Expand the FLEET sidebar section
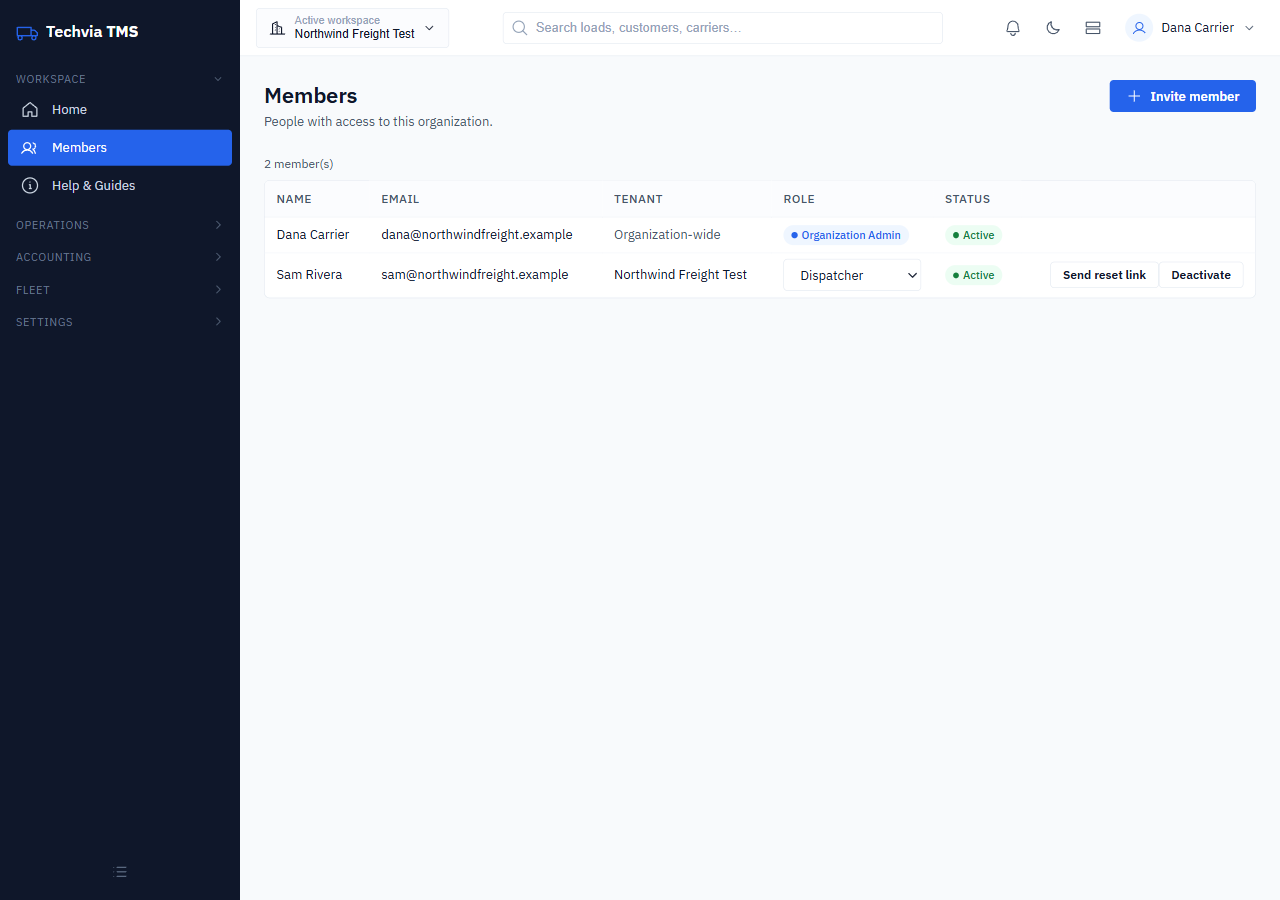1280x900 pixels. pyautogui.click(x=120, y=290)
